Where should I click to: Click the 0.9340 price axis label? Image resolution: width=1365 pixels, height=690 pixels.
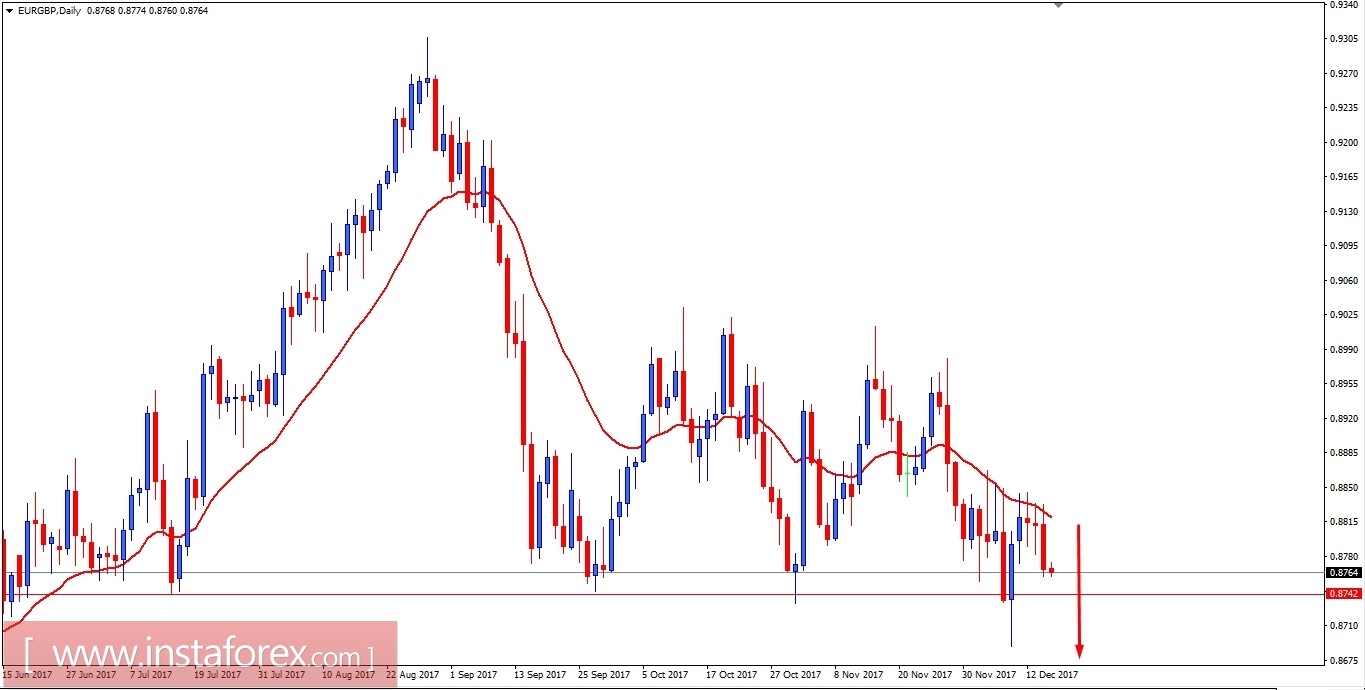(1344, 4)
